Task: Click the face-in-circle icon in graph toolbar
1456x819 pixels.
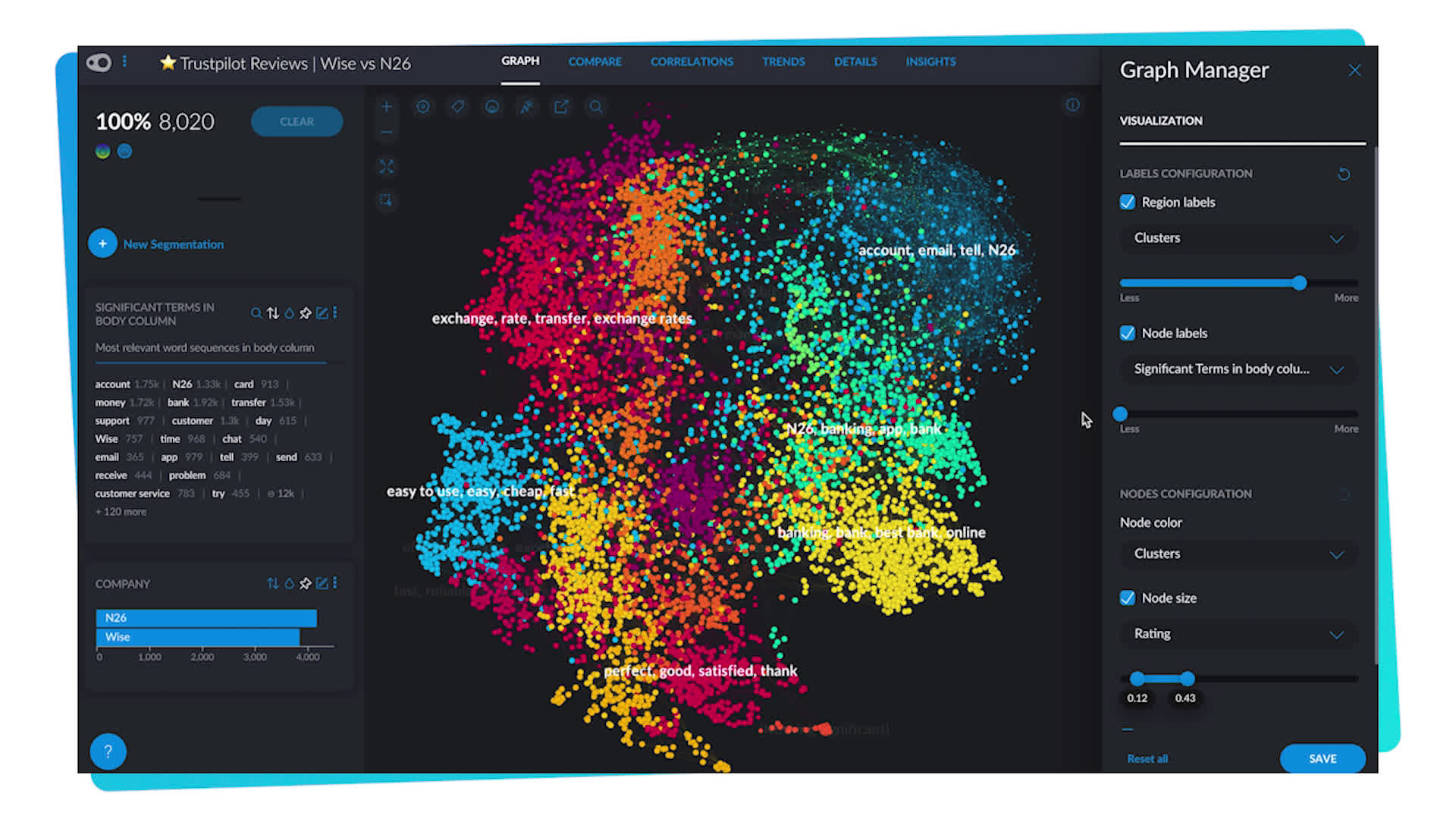Action: tap(492, 107)
